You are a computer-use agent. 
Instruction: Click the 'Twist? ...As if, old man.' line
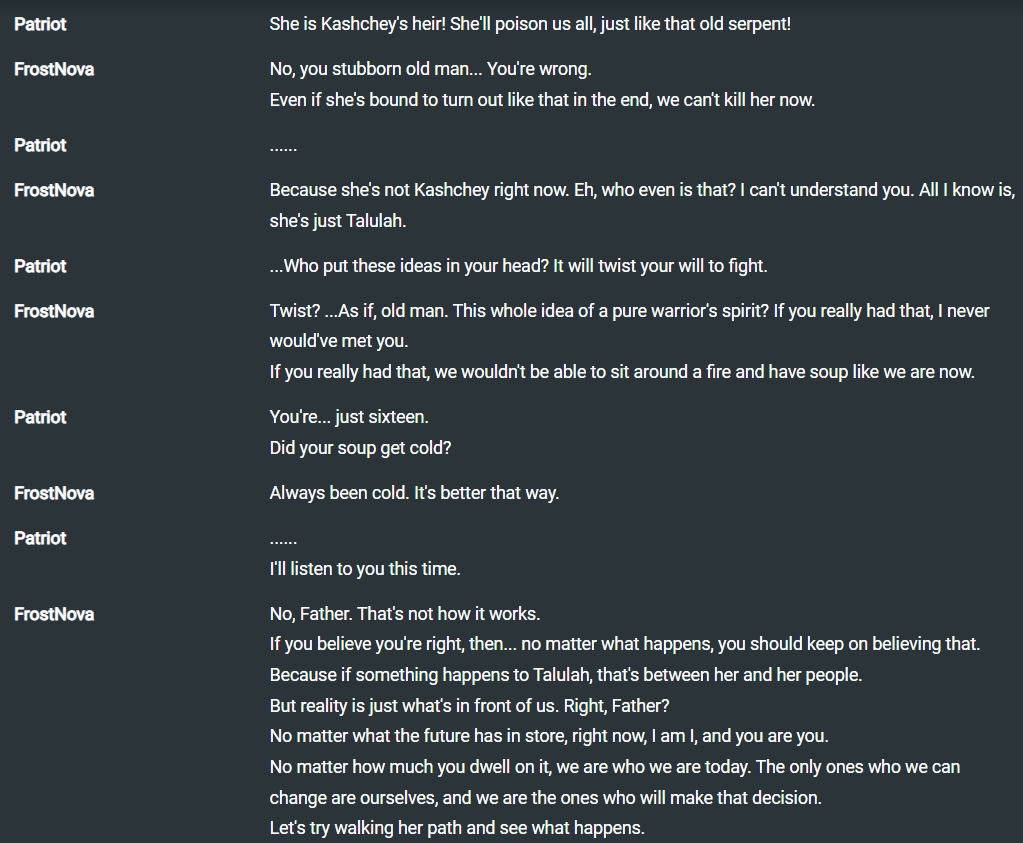point(630,311)
